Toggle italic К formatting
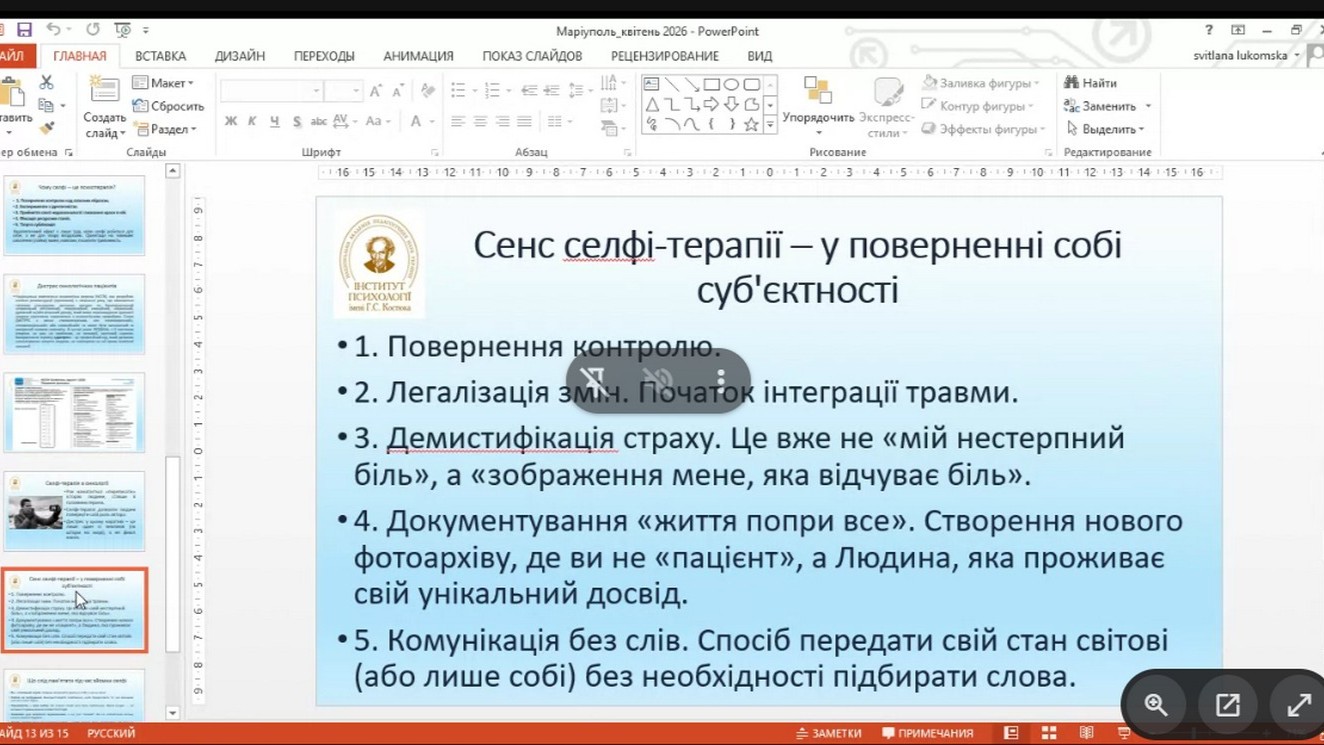Screen dimensions: 1324x745 (252, 122)
